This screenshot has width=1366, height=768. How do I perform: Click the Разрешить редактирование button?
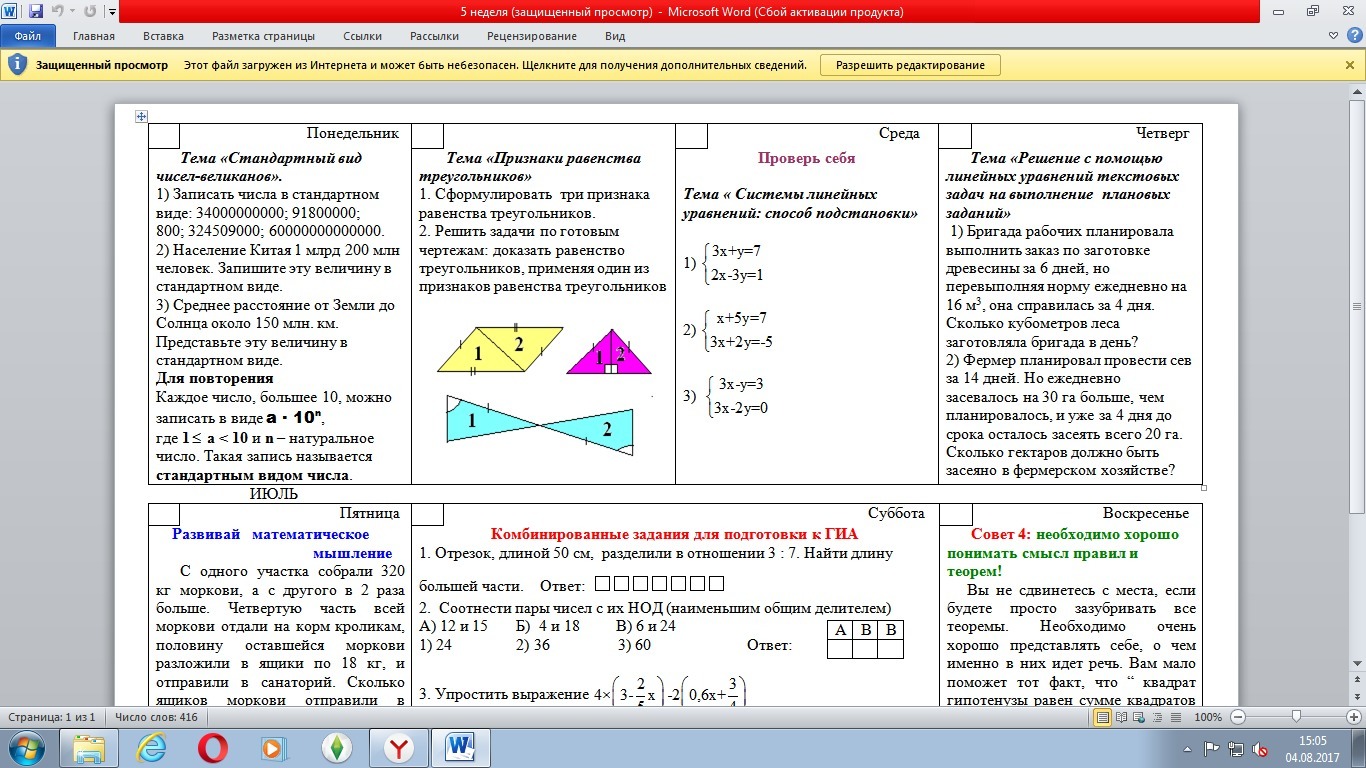point(910,65)
